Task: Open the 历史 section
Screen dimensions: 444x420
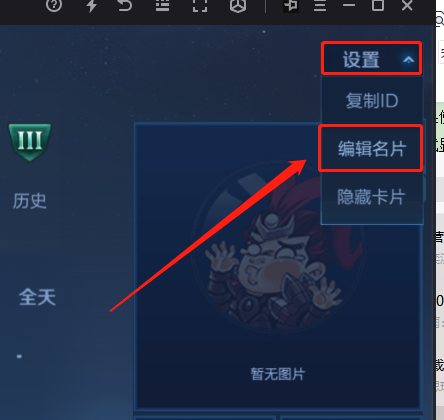Action: 30,201
